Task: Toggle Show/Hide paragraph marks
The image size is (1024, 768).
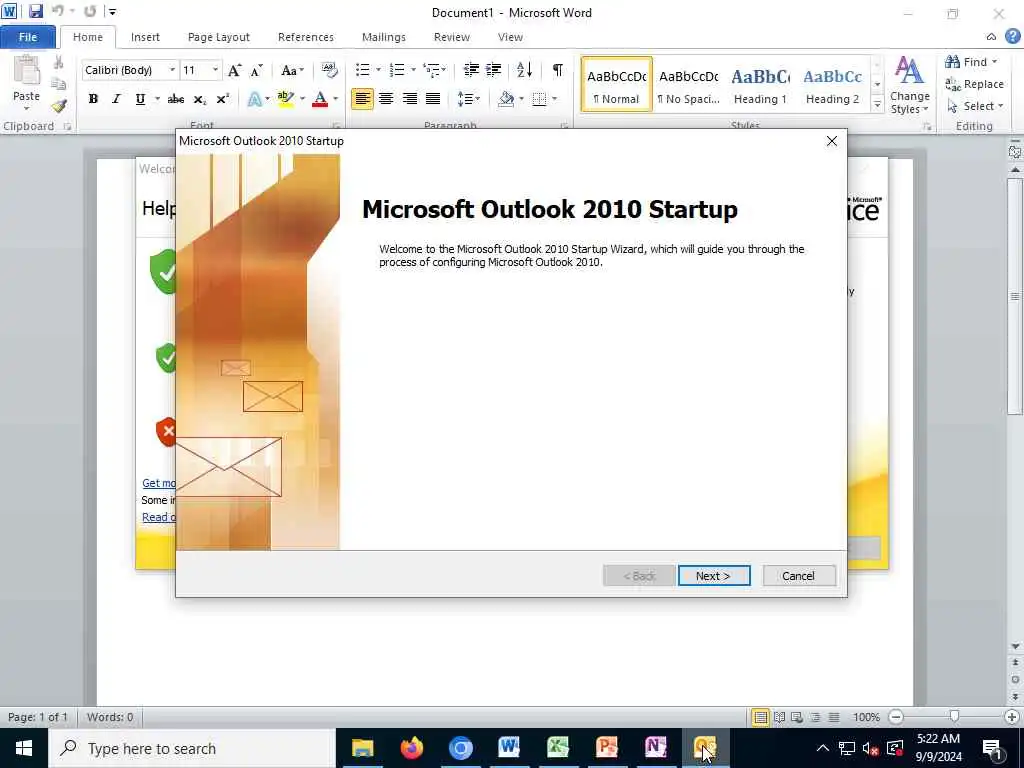Action: [558, 70]
